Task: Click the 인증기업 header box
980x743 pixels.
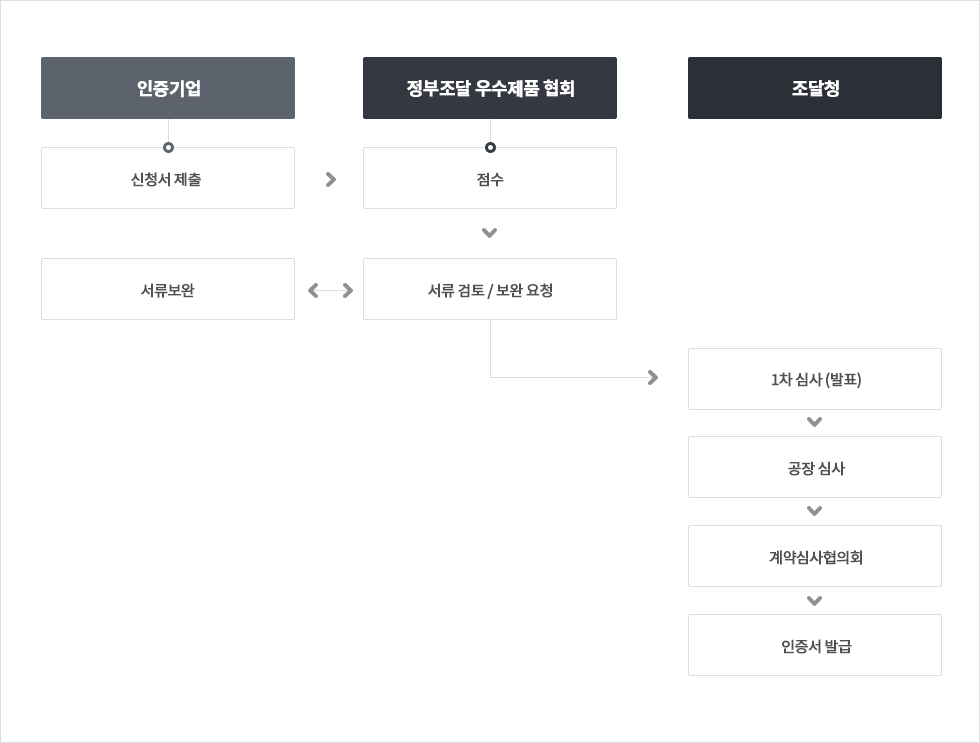Action: 168,88
